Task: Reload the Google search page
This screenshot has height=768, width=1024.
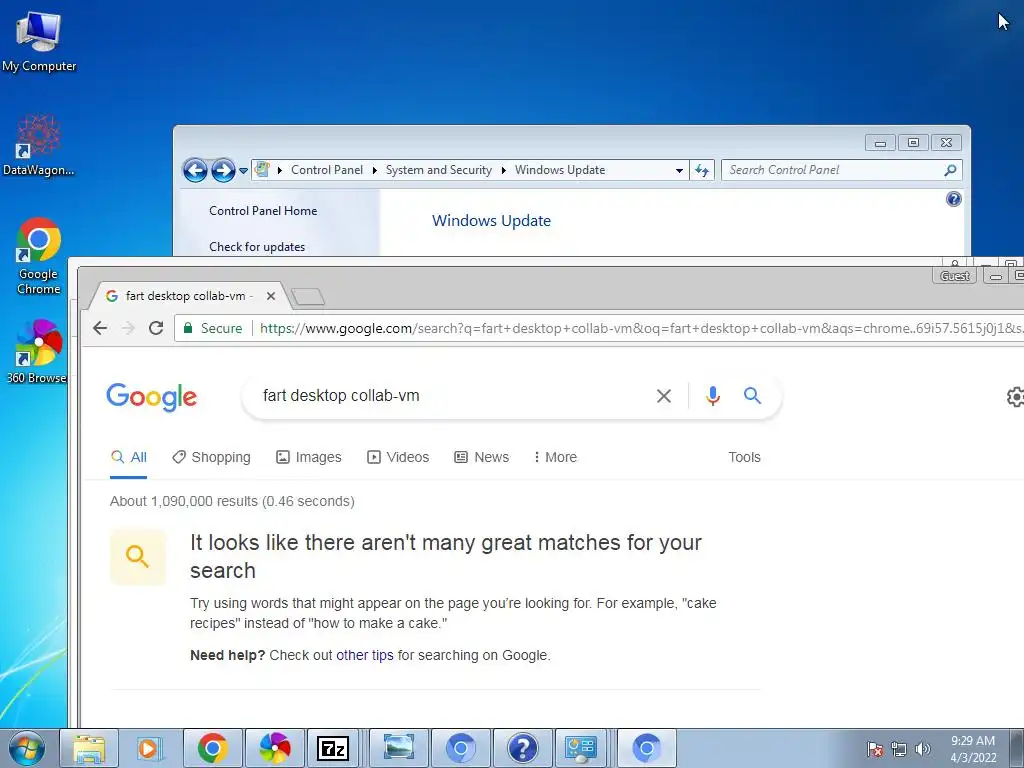Action: (x=156, y=328)
